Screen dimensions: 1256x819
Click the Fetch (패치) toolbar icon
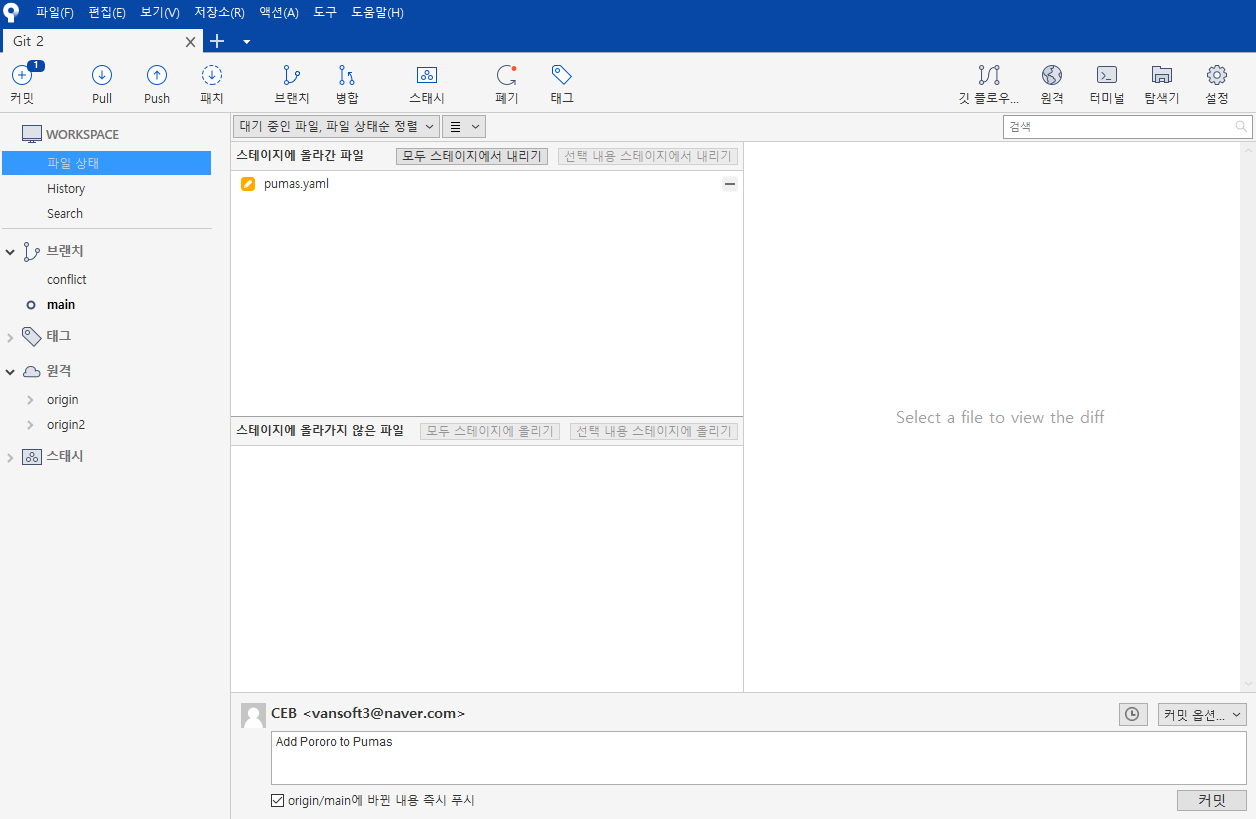(x=212, y=75)
